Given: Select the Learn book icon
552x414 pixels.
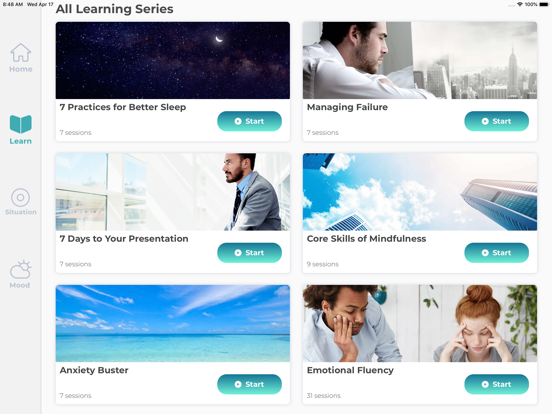Looking at the screenshot, I should click(x=20, y=124).
